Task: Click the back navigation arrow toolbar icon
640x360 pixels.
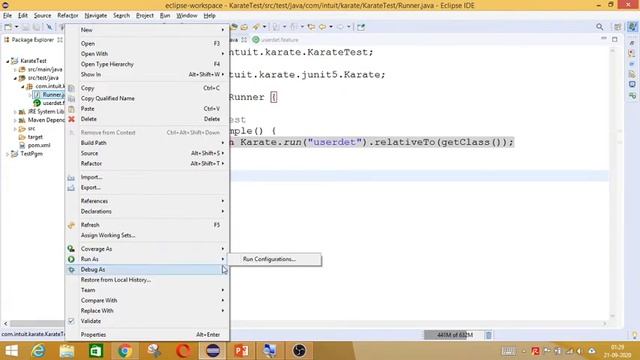Action: coord(322,27)
